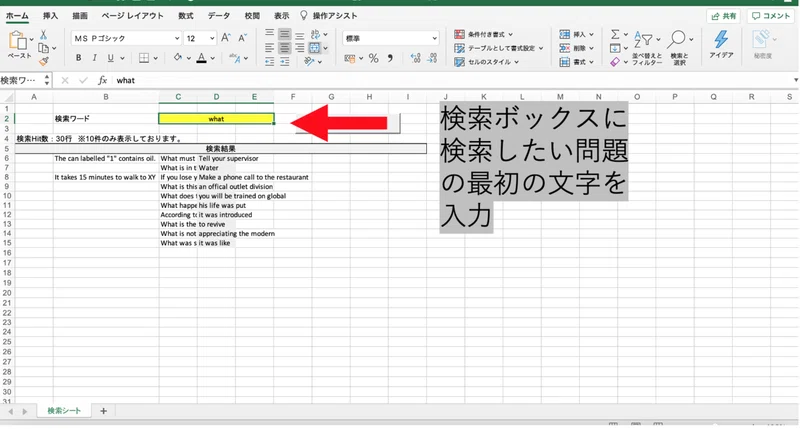
Task: Select the Format Painter brush icon
Action: coord(44,61)
